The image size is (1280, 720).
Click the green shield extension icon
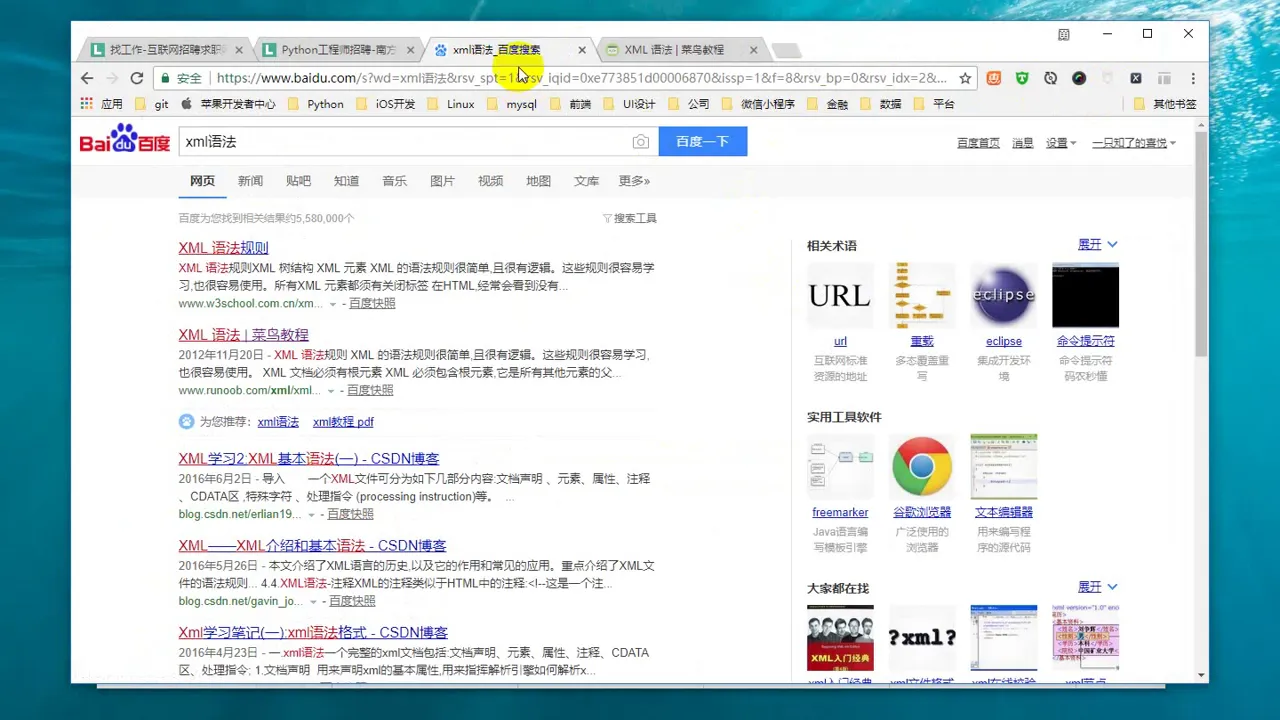[1022, 78]
